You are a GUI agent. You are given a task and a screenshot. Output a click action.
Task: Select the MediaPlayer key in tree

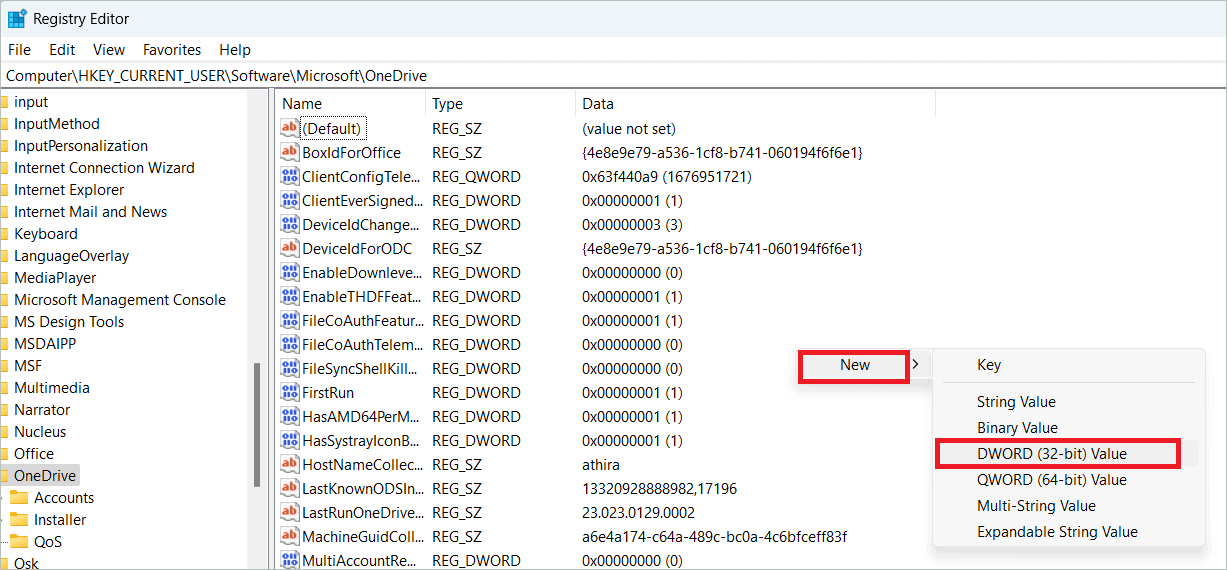55,277
